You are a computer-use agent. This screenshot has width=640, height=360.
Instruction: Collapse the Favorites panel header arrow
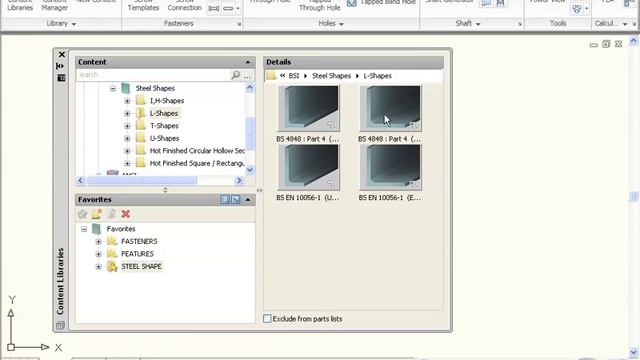(248, 200)
